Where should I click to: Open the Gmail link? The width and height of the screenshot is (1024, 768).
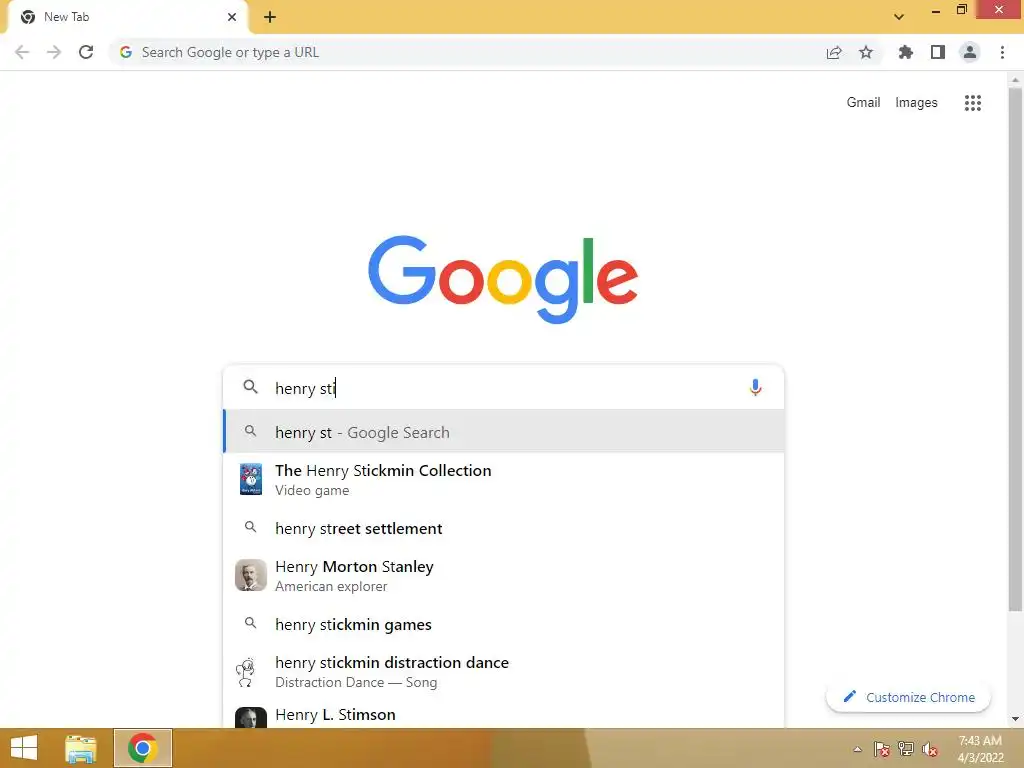[863, 103]
